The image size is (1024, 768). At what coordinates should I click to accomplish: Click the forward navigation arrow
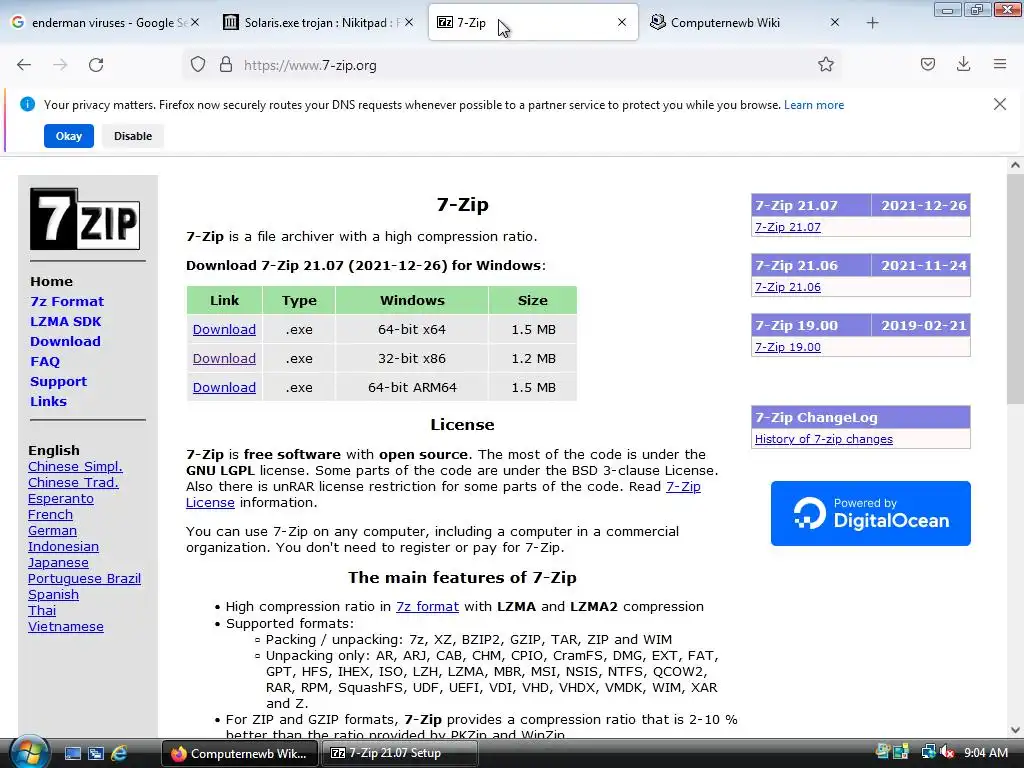pos(60,65)
